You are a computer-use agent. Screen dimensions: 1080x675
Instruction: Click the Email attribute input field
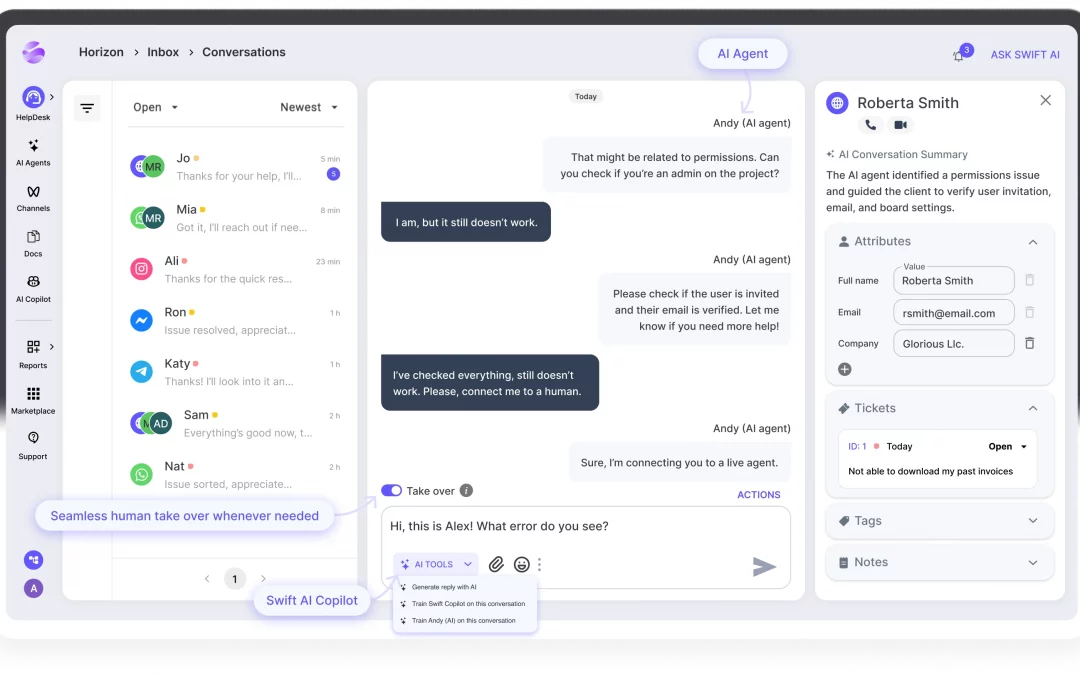953,313
